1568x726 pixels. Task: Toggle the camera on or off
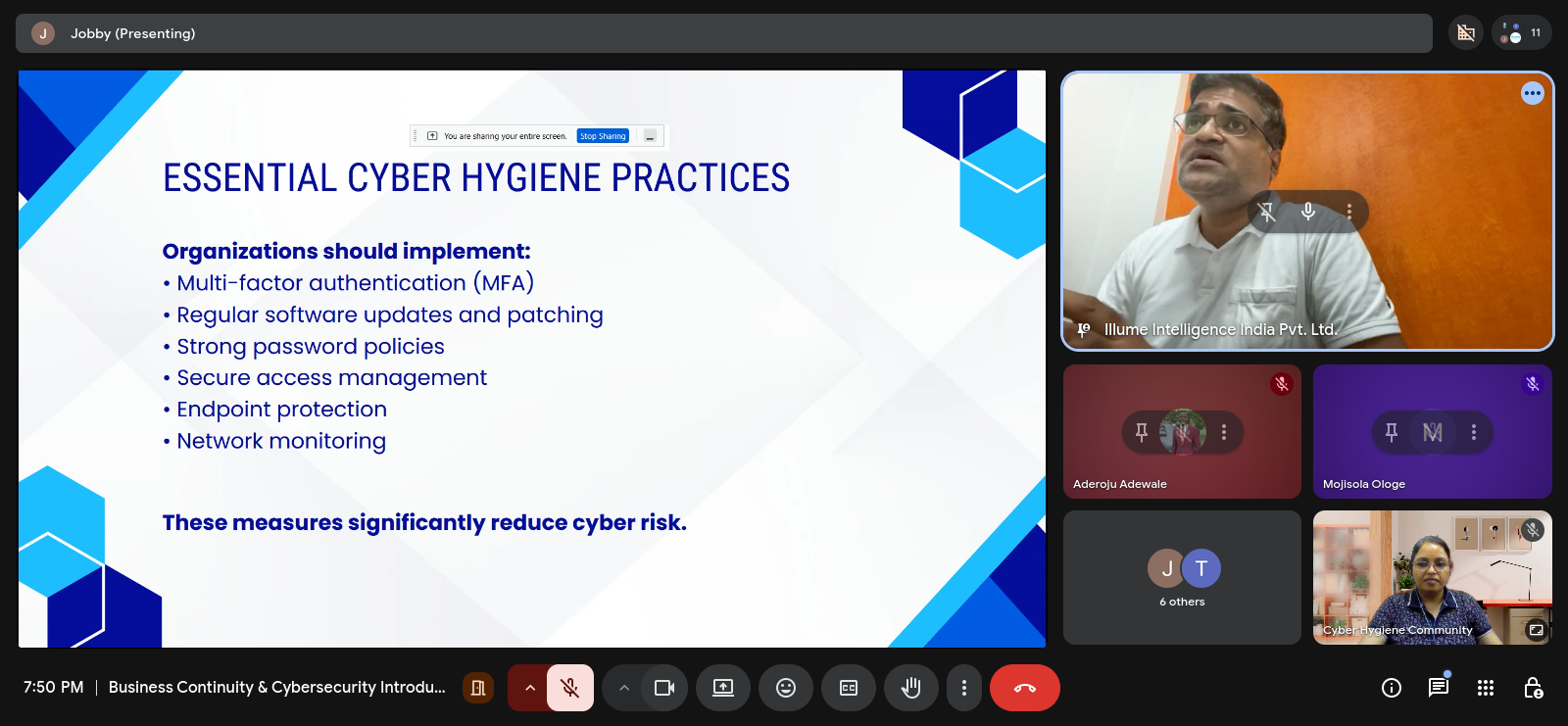[x=664, y=688]
